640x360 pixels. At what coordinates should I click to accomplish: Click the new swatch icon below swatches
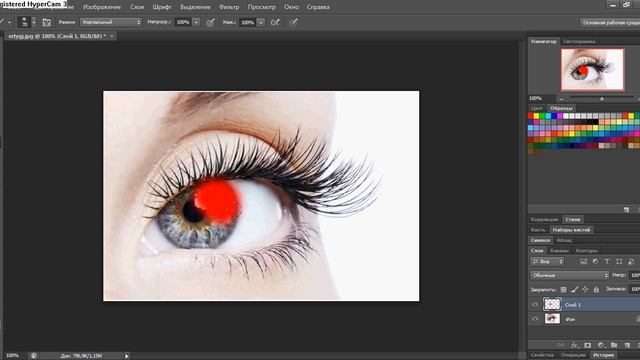pos(627,209)
